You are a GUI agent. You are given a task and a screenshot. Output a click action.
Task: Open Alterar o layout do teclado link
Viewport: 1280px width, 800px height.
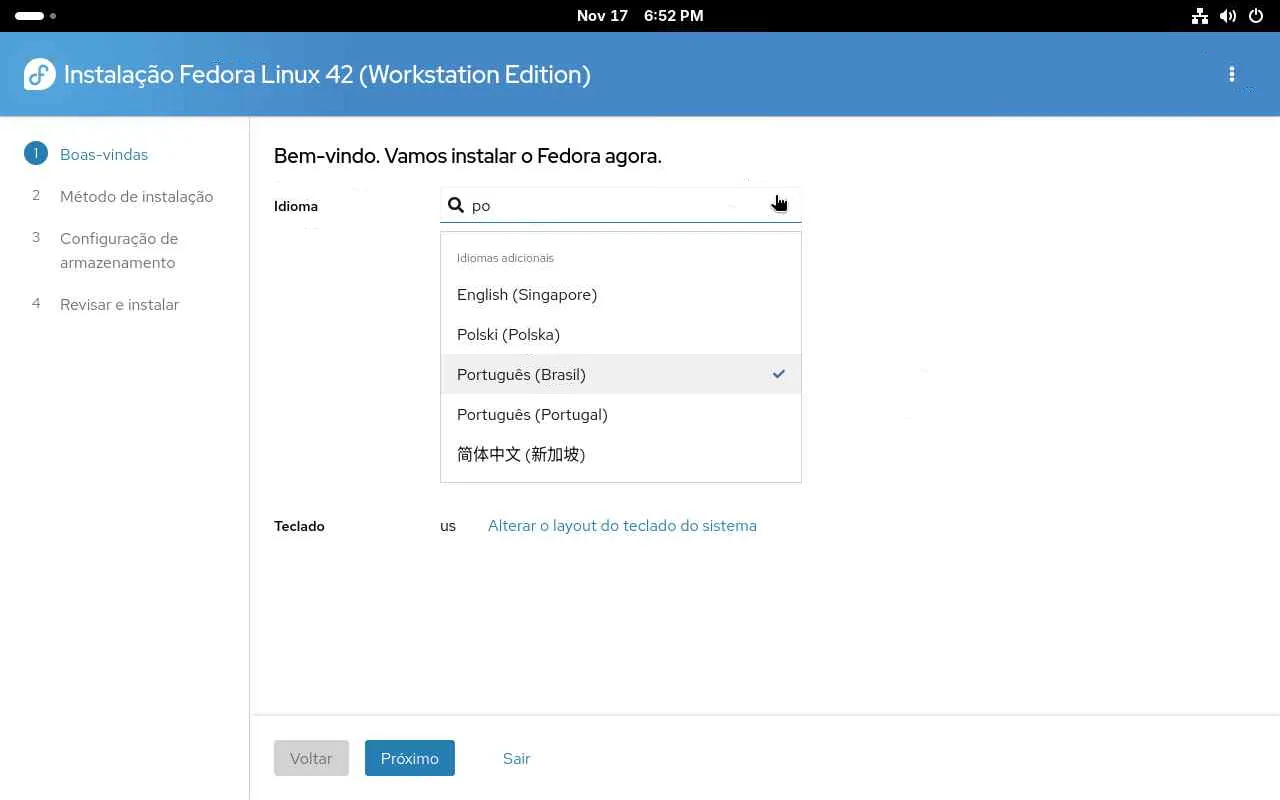coord(622,526)
